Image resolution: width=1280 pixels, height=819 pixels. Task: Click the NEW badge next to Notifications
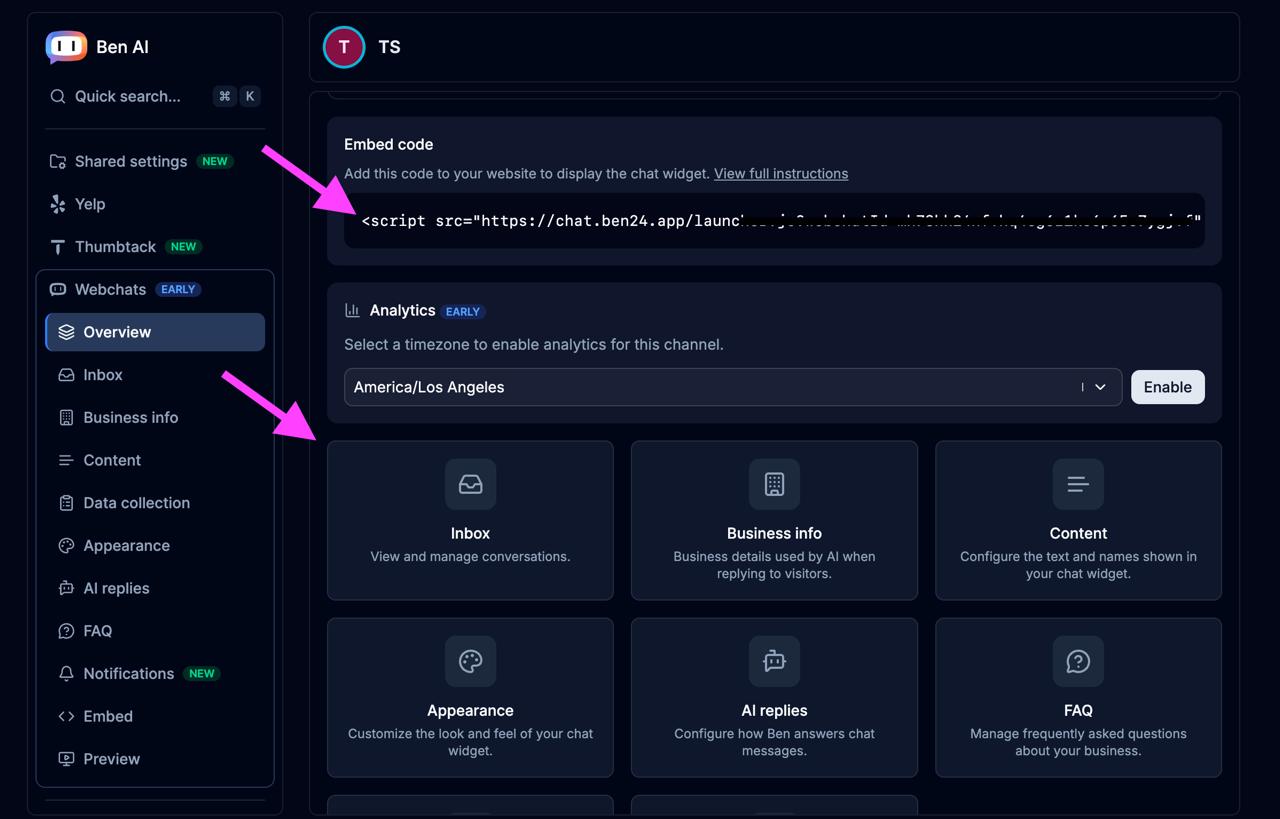pyautogui.click(x=202, y=674)
